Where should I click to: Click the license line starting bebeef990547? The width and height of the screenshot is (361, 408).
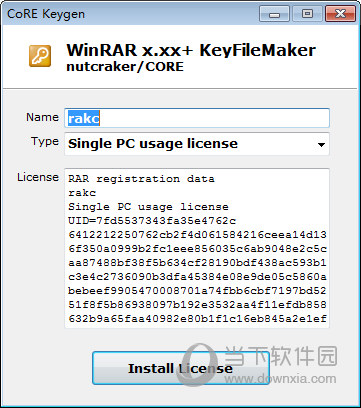(x=197, y=291)
